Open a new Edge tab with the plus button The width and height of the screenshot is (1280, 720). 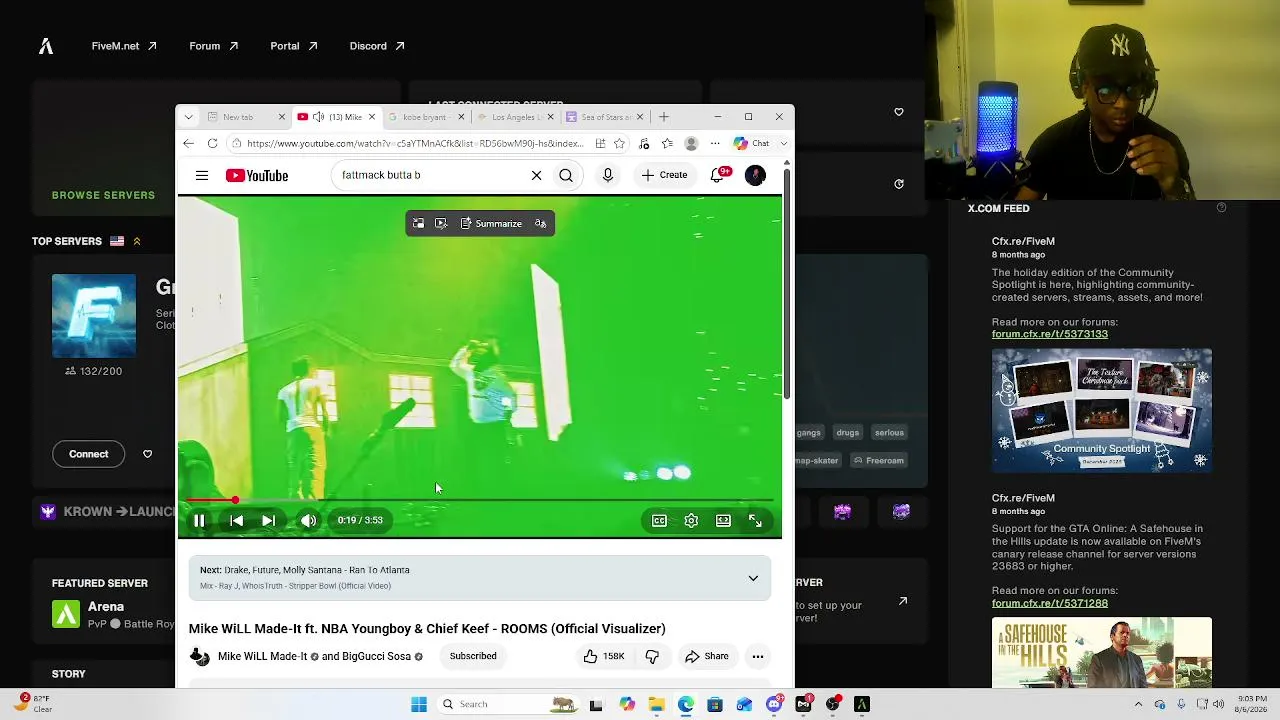coord(663,117)
